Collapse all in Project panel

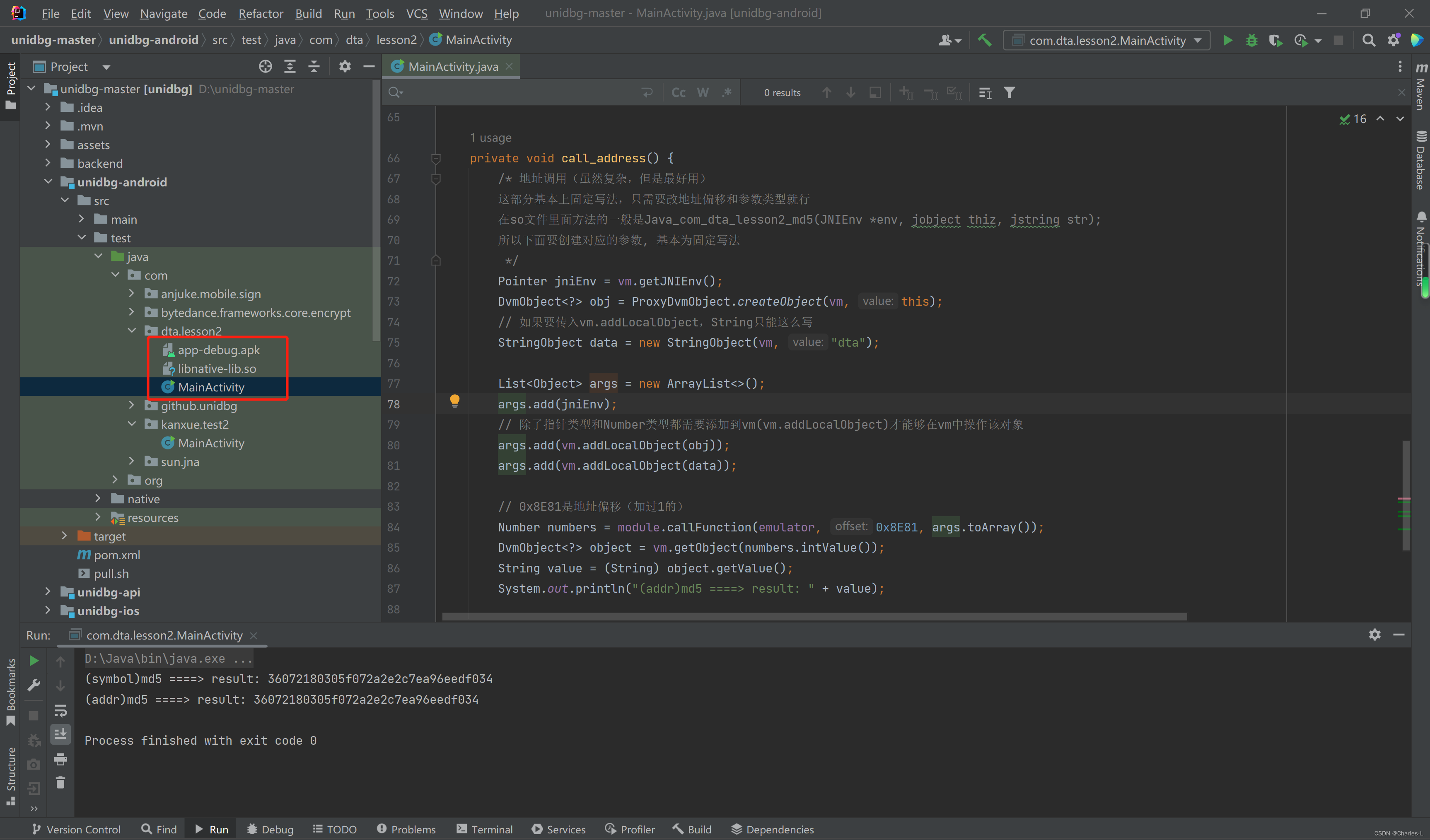tap(314, 67)
